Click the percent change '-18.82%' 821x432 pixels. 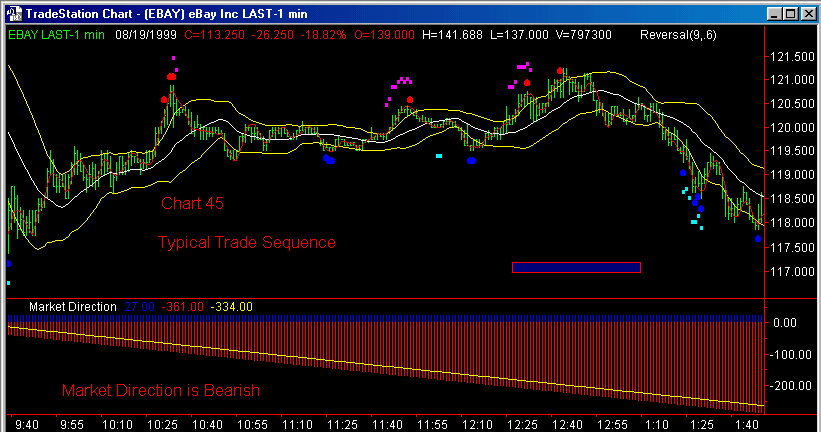click(x=323, y=35)
